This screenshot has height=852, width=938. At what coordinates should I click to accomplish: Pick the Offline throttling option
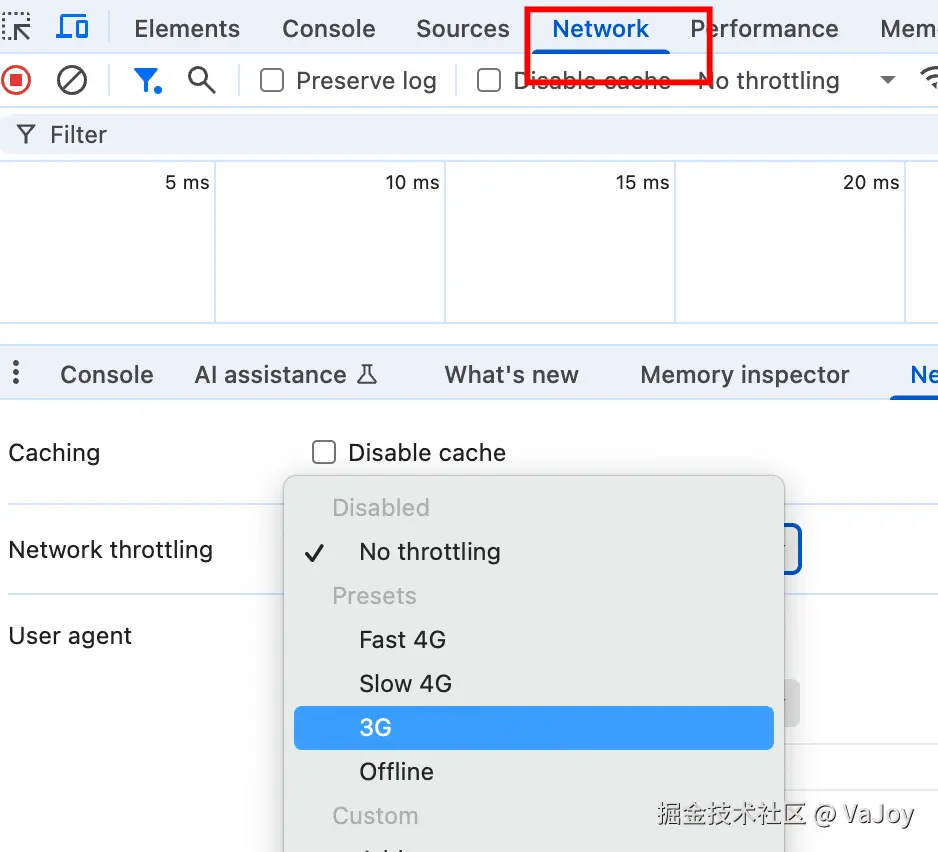[x=396, y=772]
